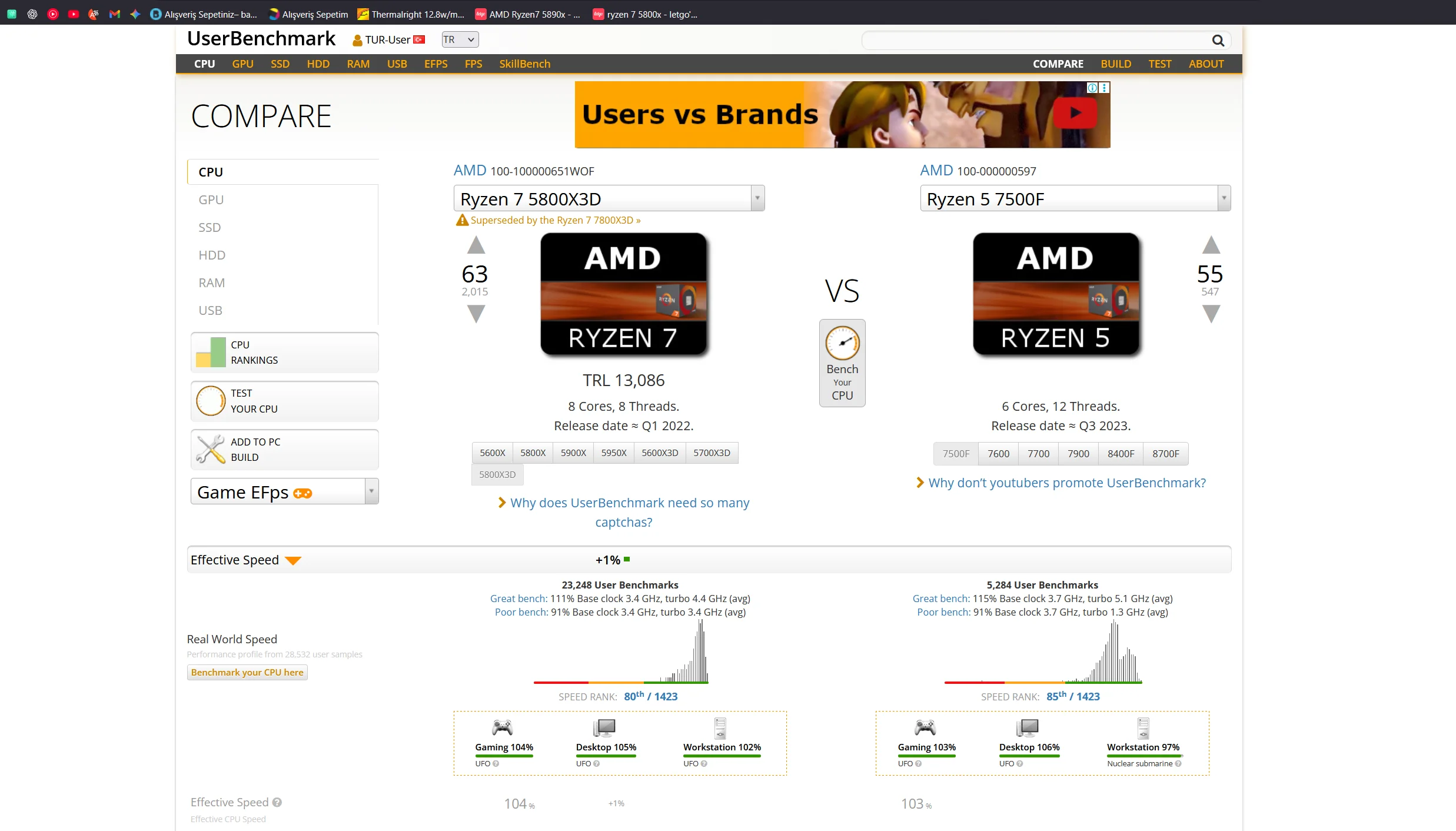Click the Bench Your CPU speedometer icon
1456x831 pixels.
842,343
